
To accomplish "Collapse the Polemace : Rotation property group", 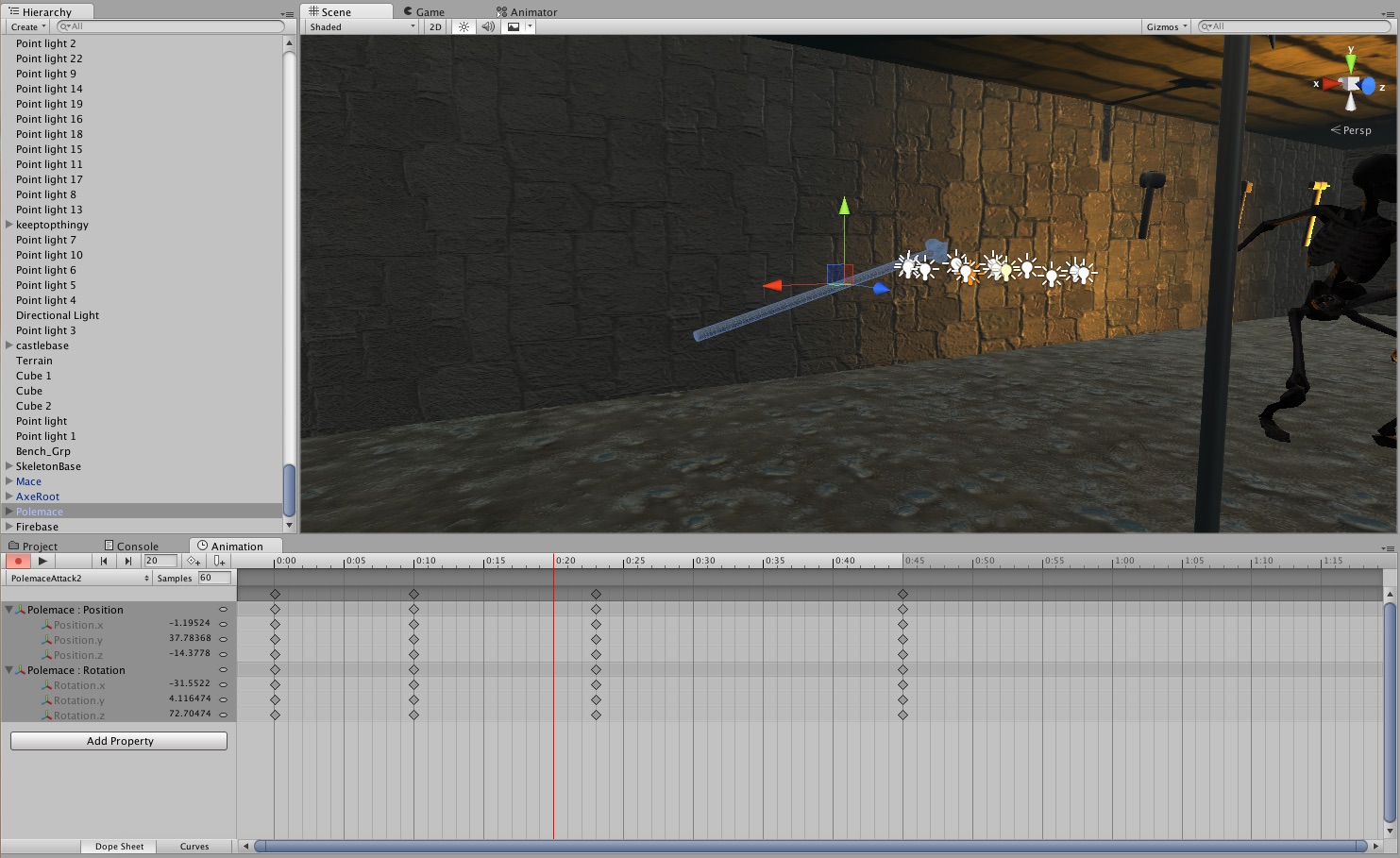I will pos(9,670).
